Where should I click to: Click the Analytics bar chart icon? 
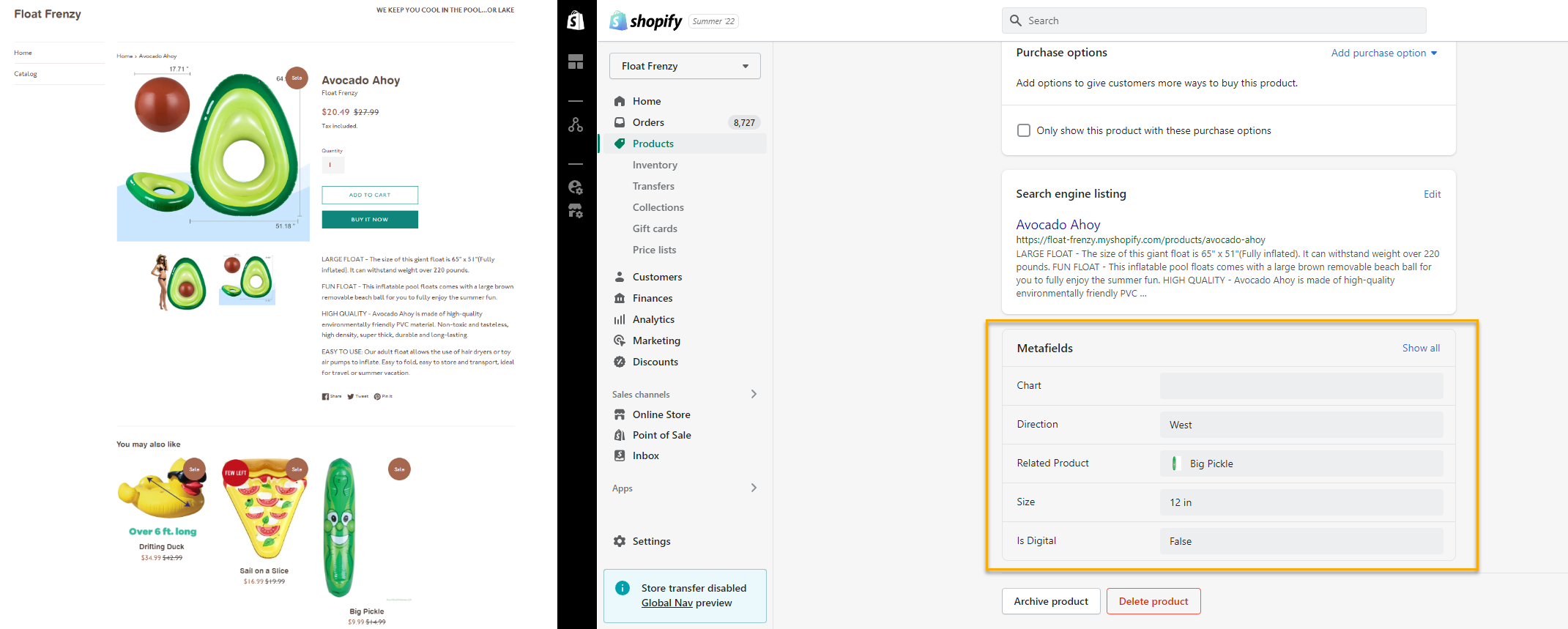[x=620, y=319]
